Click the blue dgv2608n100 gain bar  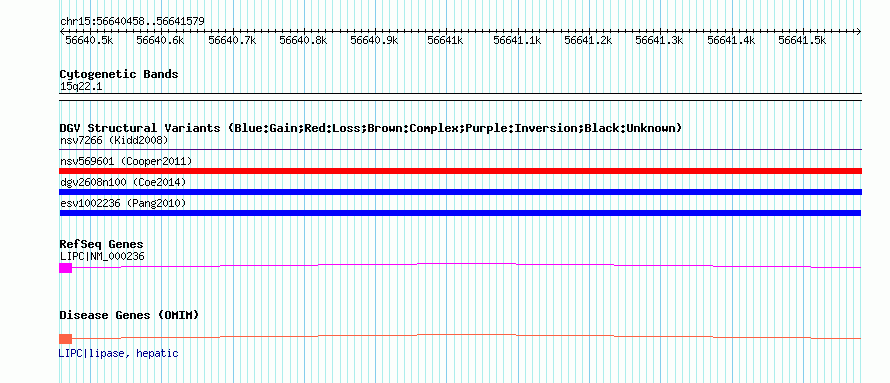pyautogui.click(x=460, y=192)
